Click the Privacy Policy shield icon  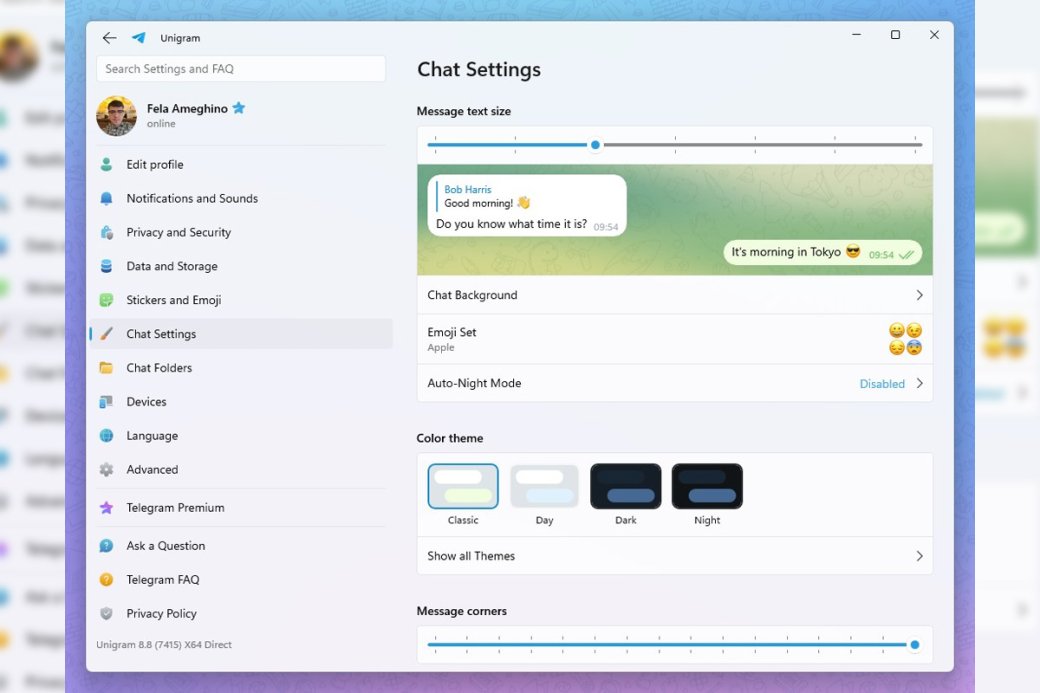point(106,613)
